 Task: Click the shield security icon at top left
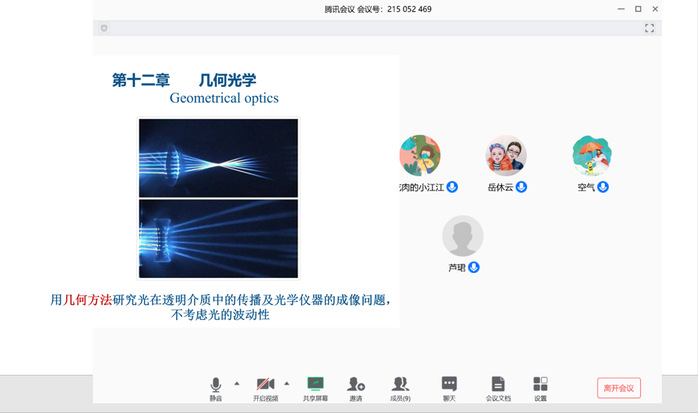(104, 28)
